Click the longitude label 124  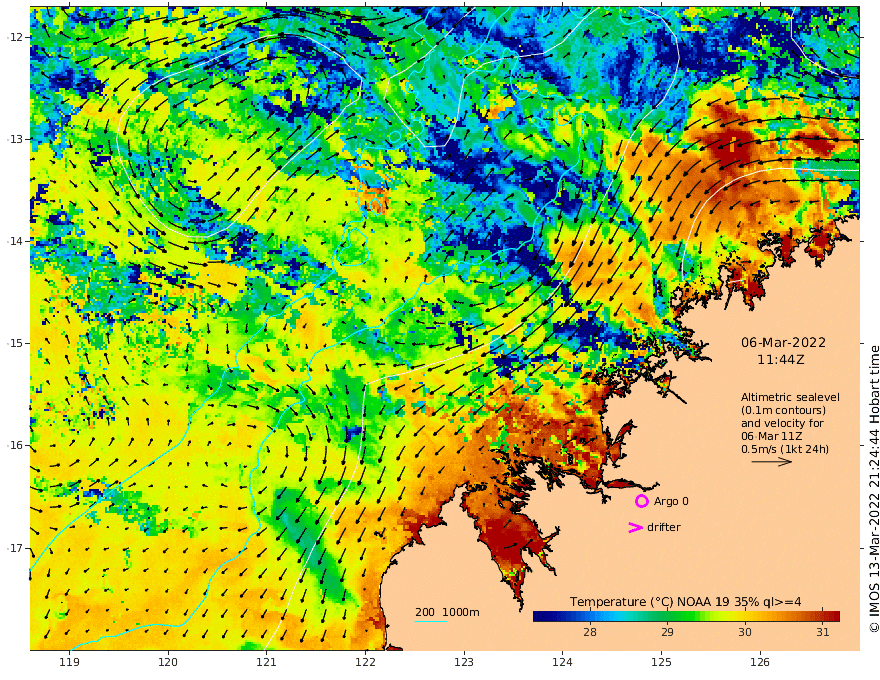[562, 662]
